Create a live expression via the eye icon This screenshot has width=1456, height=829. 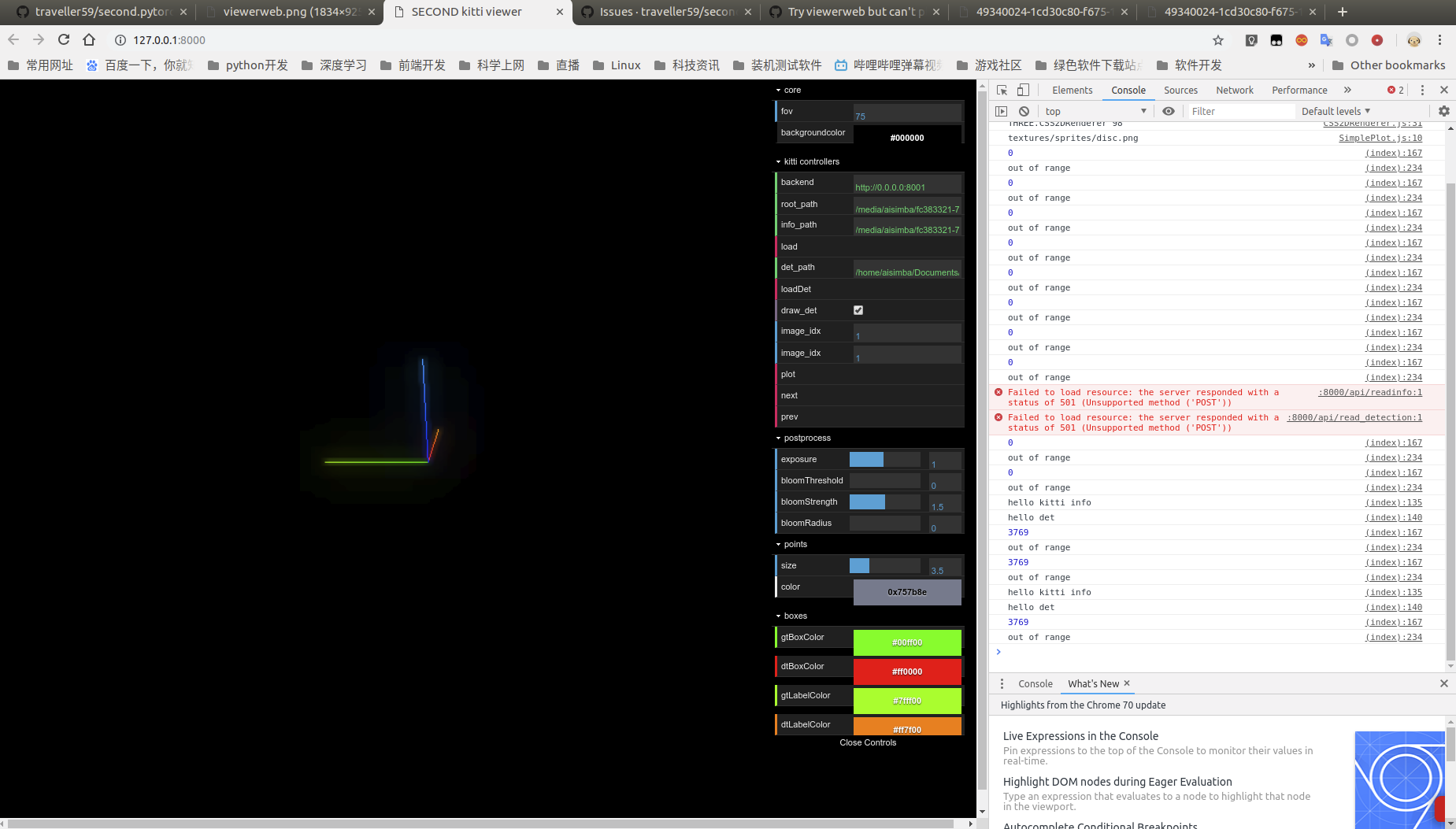(x=1168, y=111)
